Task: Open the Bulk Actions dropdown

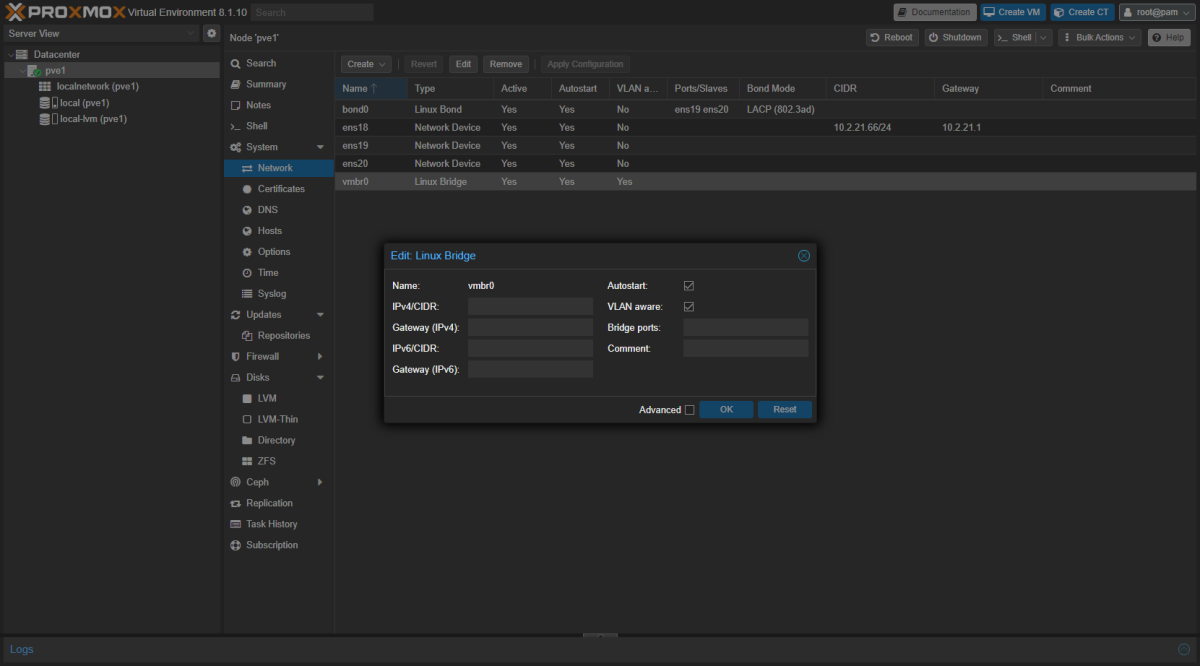Action: [x=1100, y=37]
